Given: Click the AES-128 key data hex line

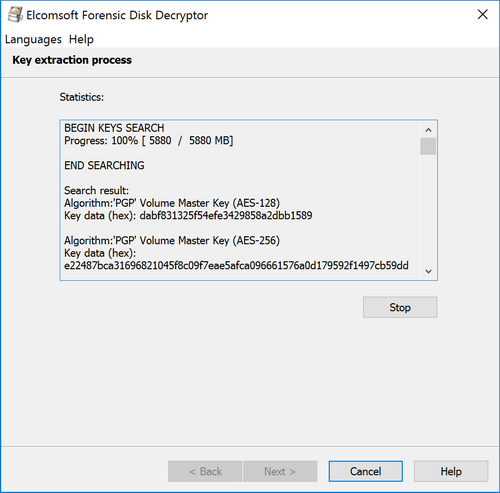Looking at the screenshot, I should (188, 216).
